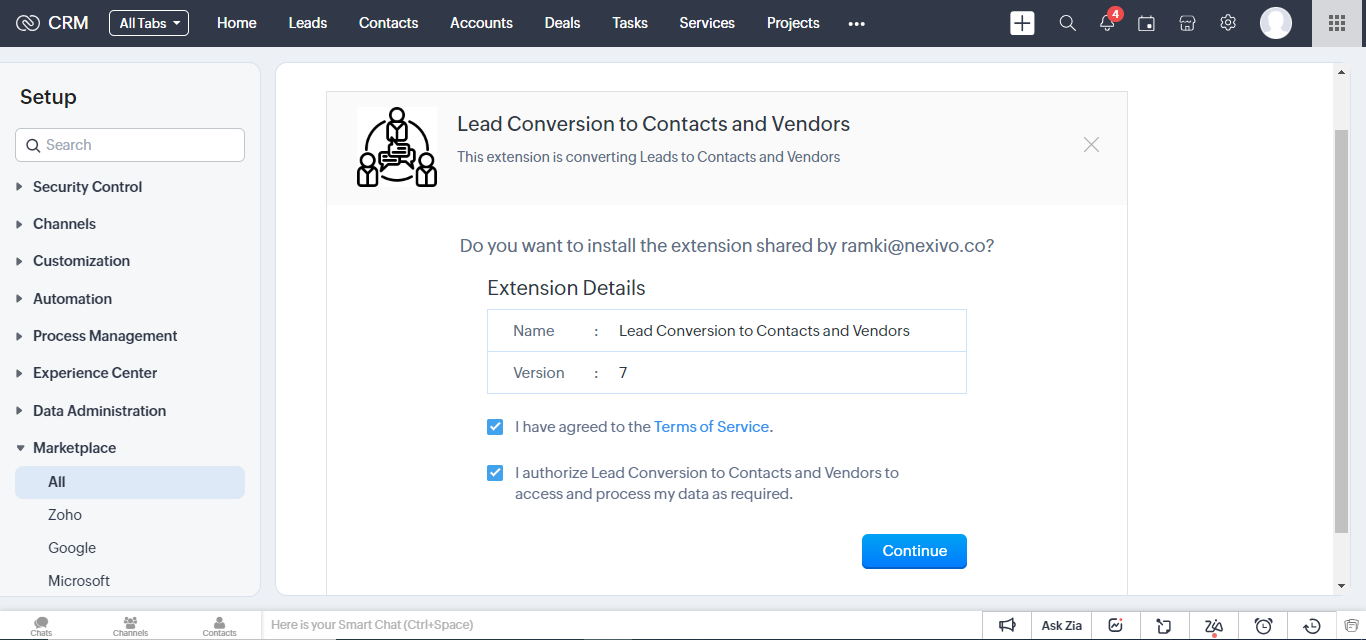Open the notifications bell icon
This screenshot has height=640, width=1366.
pos(1107,23)
